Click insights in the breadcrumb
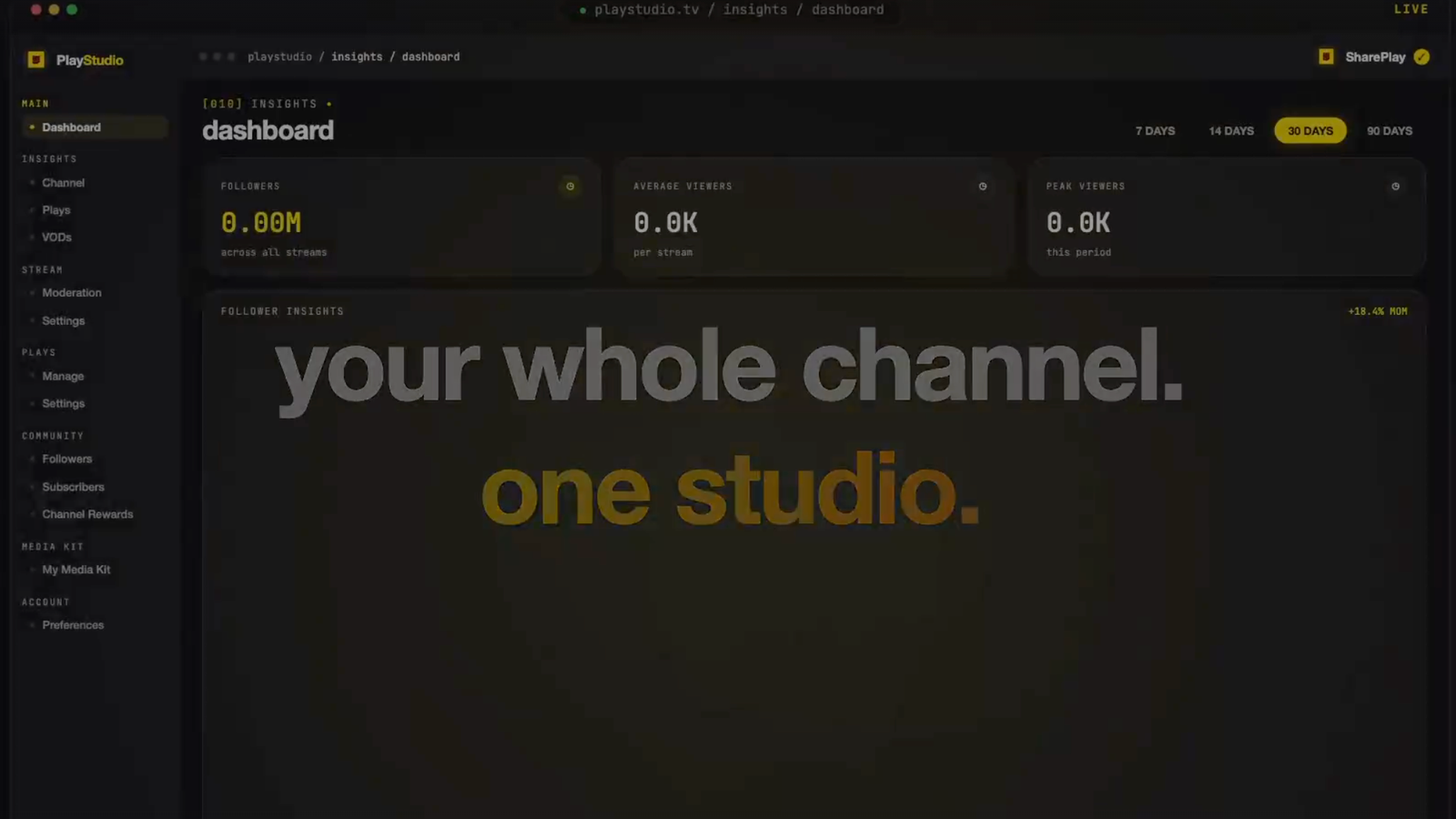Image resolution: width=1456 pixels, height=819 pixels. point(357,56)
